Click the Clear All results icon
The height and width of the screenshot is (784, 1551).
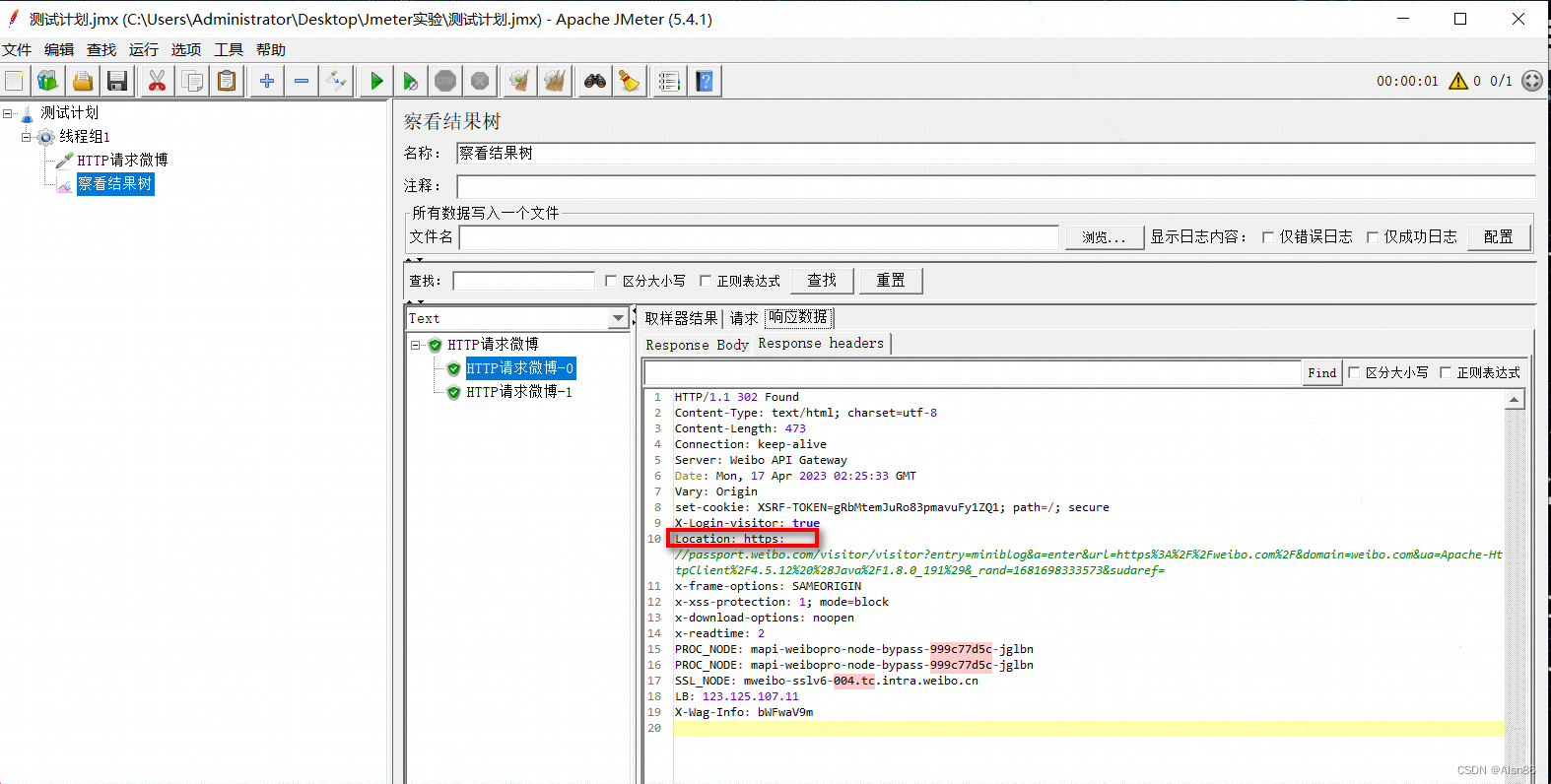555,81
